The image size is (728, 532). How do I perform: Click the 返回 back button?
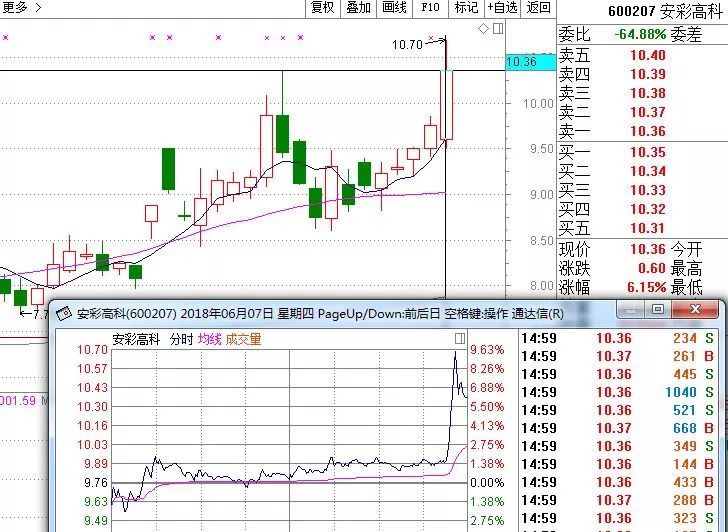539,8
